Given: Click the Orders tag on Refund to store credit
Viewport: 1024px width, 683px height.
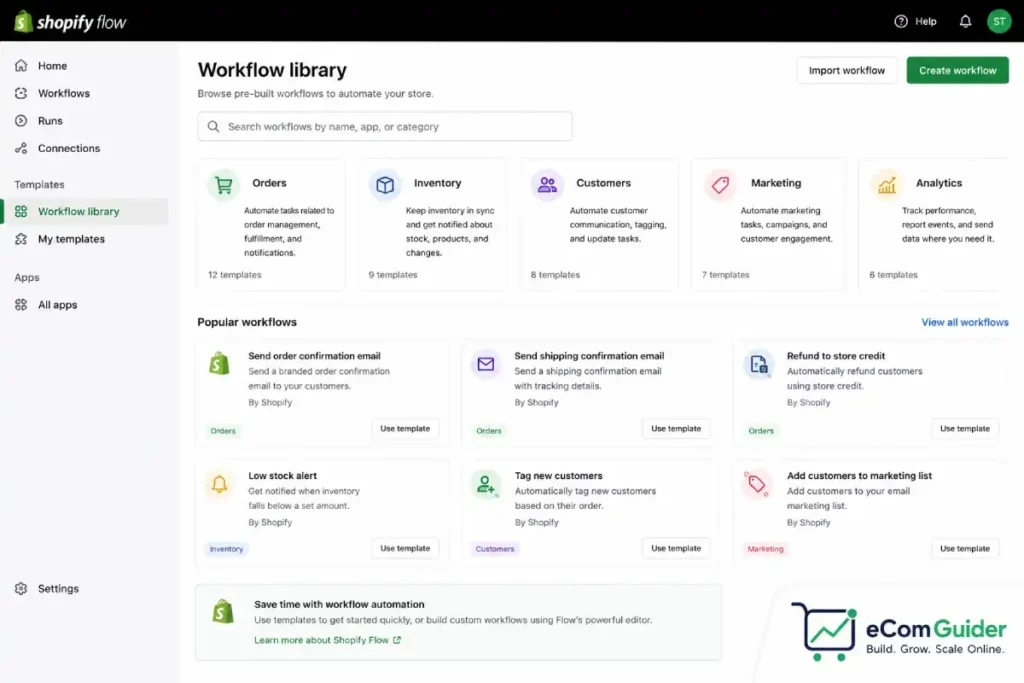Looking at the screenshot, I should (x=761, y=431).
